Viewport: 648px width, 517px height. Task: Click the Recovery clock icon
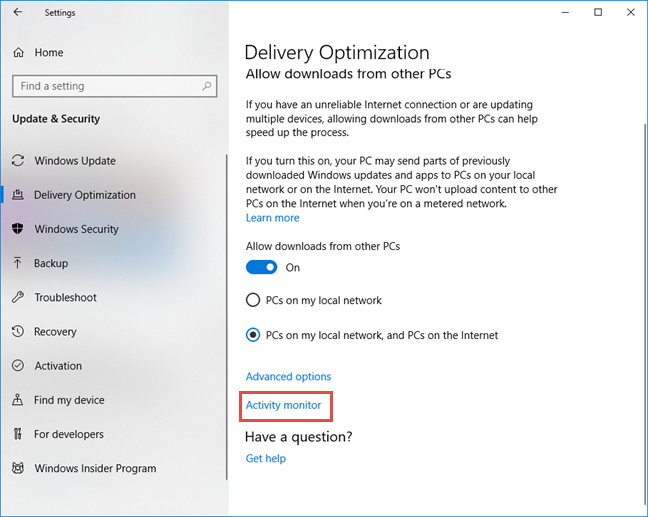click(x=18, y=331)
